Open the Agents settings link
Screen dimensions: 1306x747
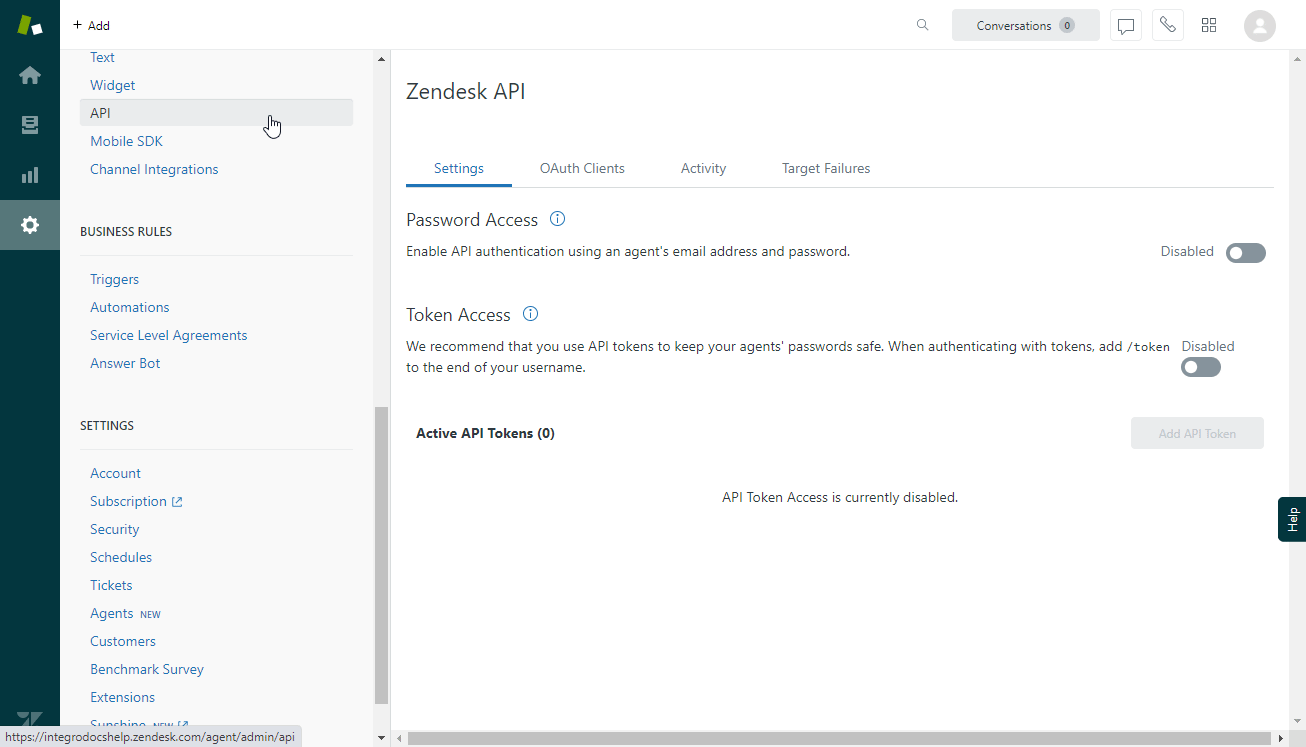pyautogui.click(x=112, y=614)
